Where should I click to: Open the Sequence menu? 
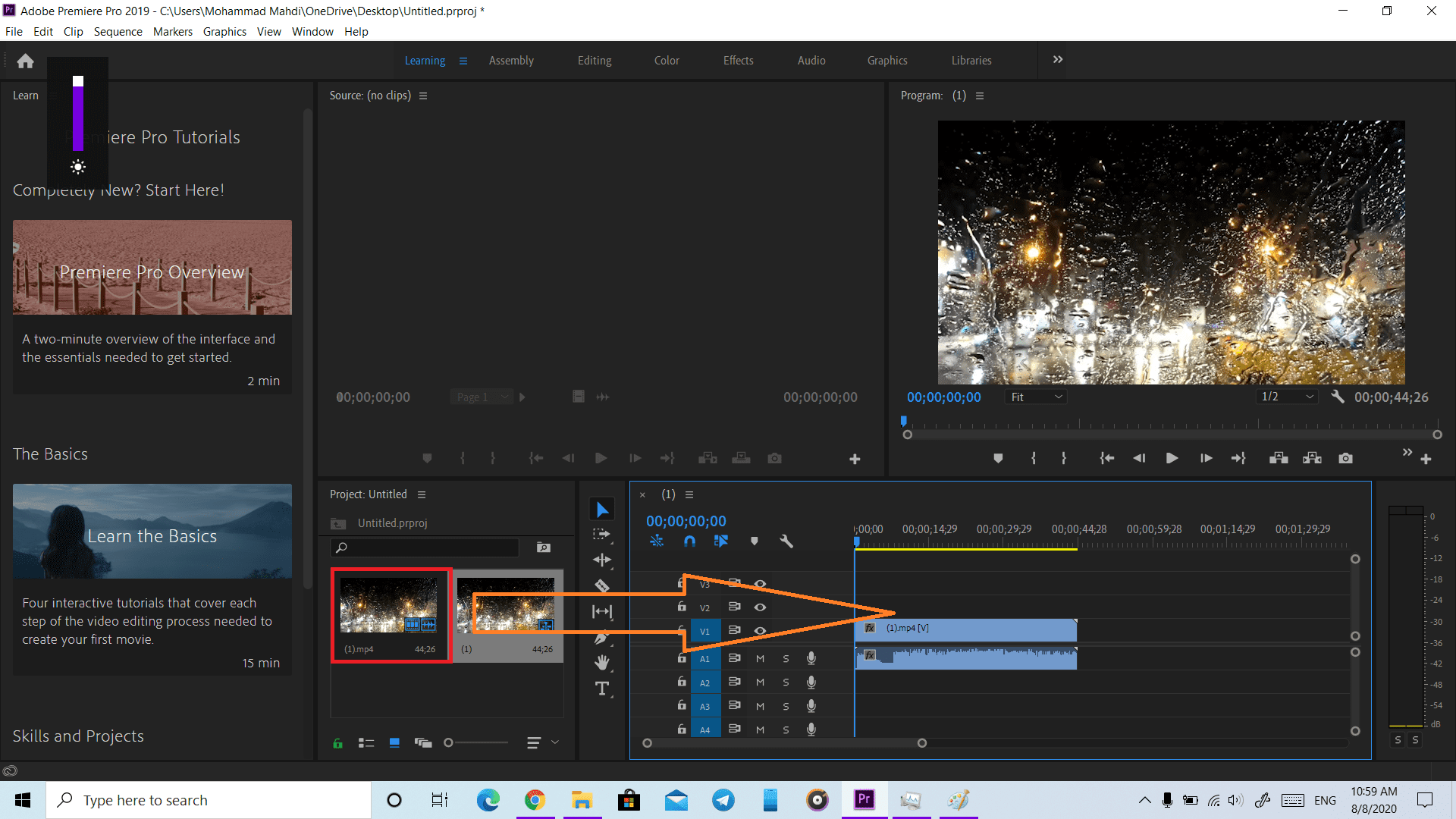click(x=118, y=31)
